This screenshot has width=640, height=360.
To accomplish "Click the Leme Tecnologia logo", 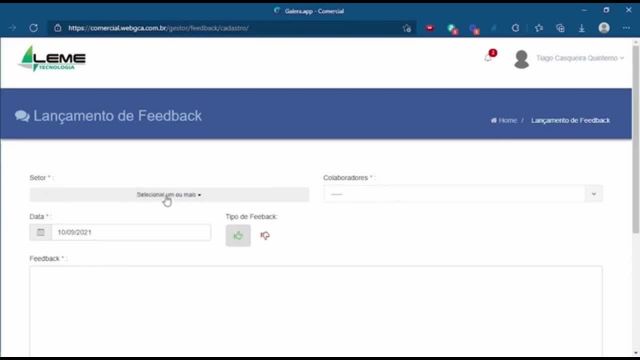I will click(x=52, y=58).
